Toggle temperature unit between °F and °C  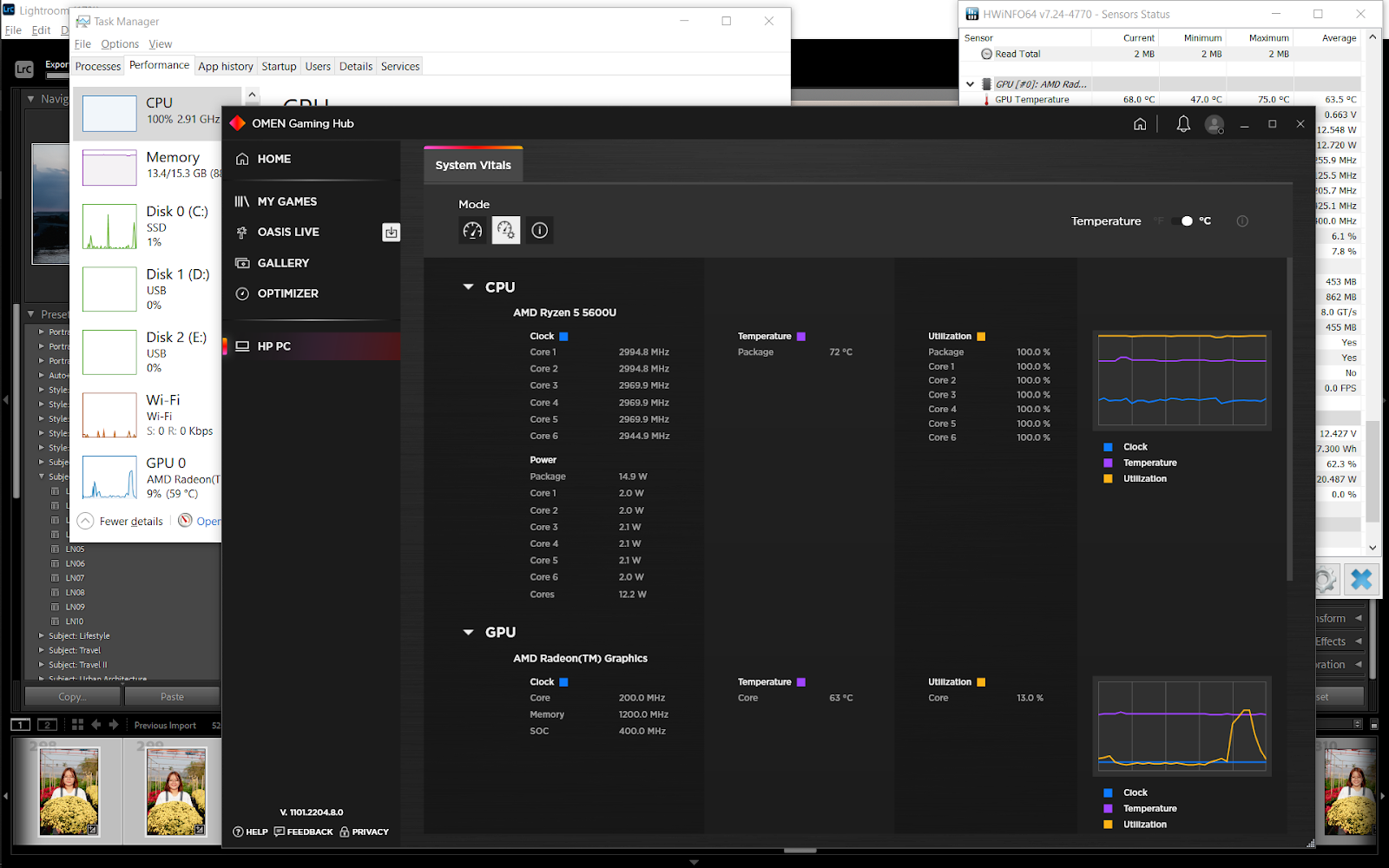point(1182,221)
